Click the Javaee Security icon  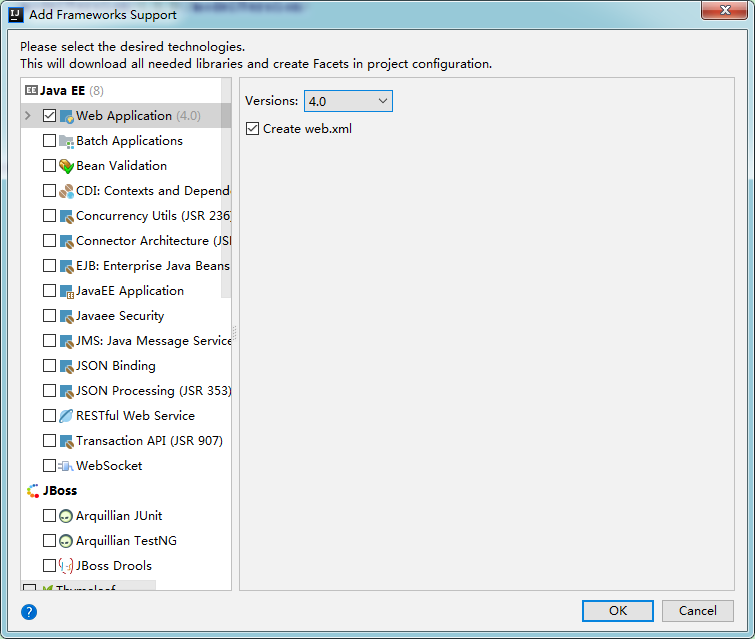66,316
